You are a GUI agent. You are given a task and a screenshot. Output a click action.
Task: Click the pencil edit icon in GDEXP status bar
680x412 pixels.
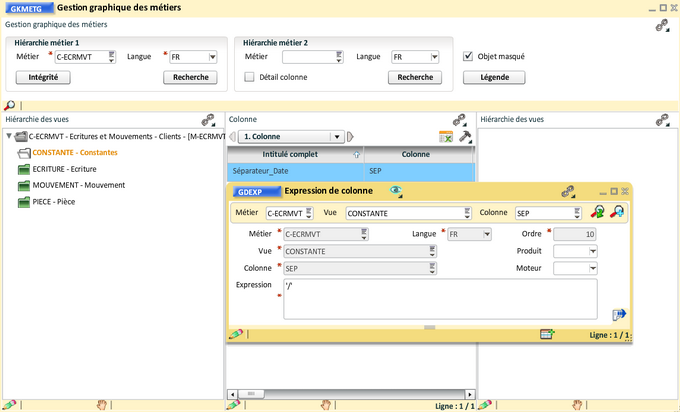[236, 334]
